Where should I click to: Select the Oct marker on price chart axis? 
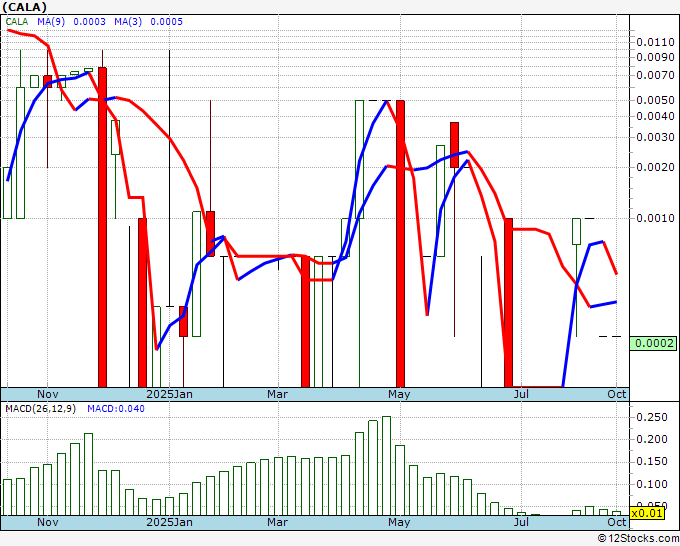click(x=617, y=394)
